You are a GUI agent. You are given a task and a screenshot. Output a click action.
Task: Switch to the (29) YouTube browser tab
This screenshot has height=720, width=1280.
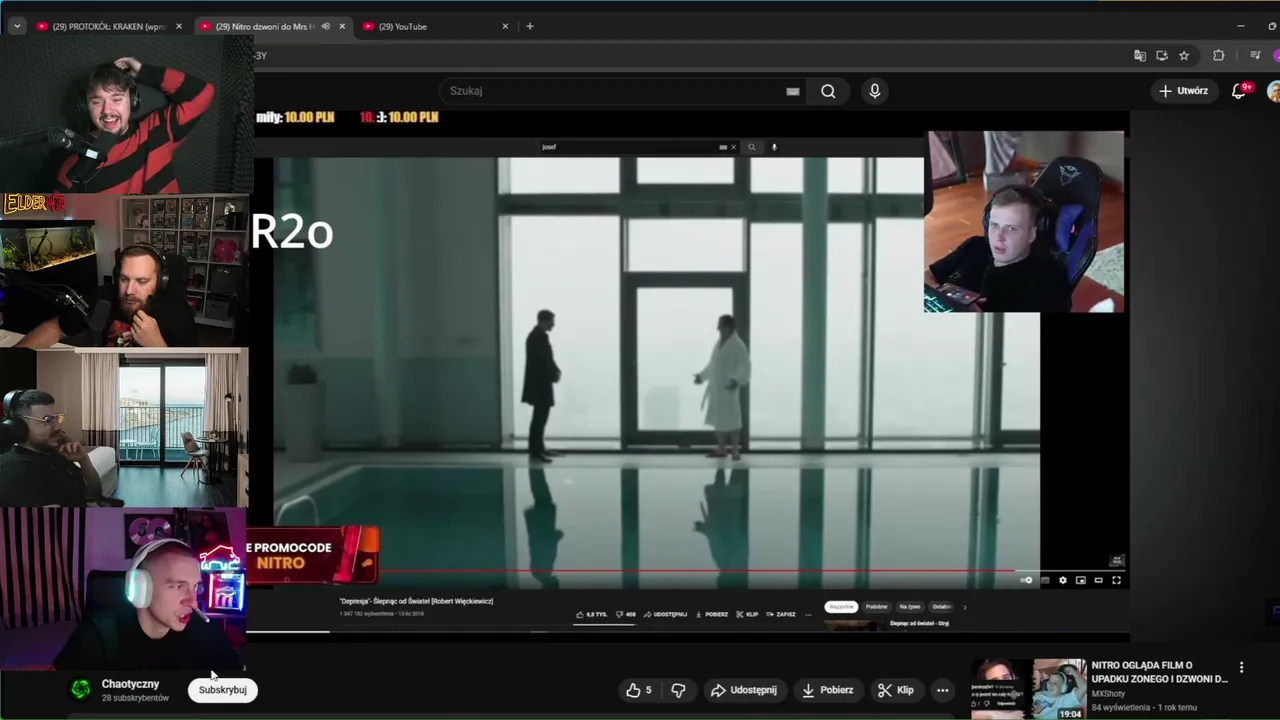(439, 26)
